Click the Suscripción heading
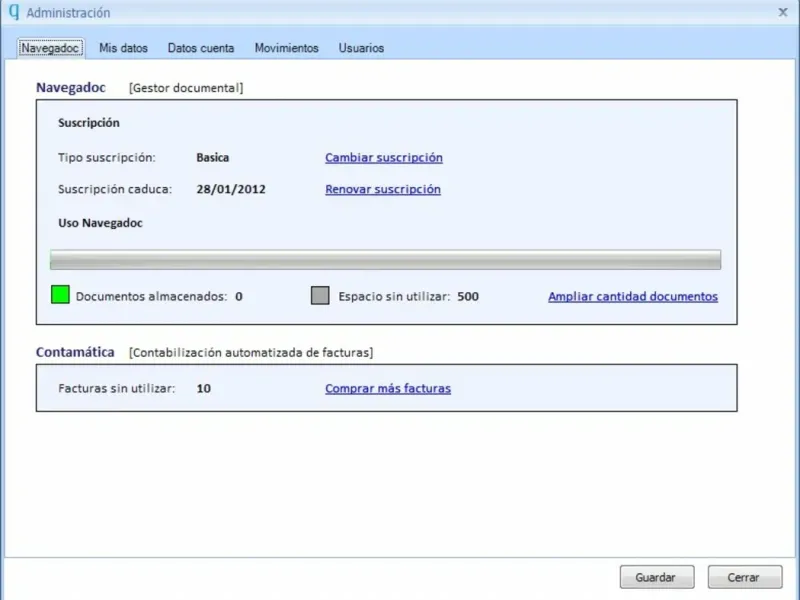This screenshot has width=800, height=600. pyautogui.click(x=89, y=123)
